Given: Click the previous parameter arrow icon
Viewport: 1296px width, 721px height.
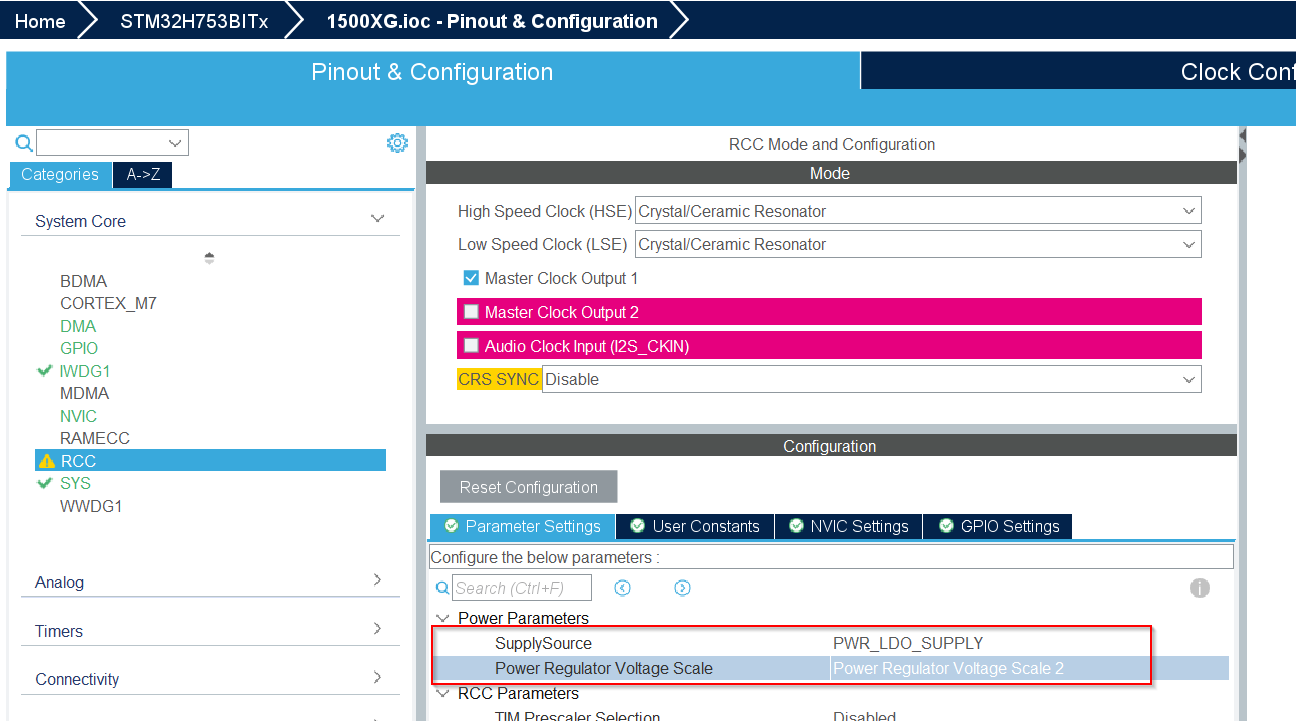Looking at the screenshot, I should pyautogui.click(x=622, y=587).
